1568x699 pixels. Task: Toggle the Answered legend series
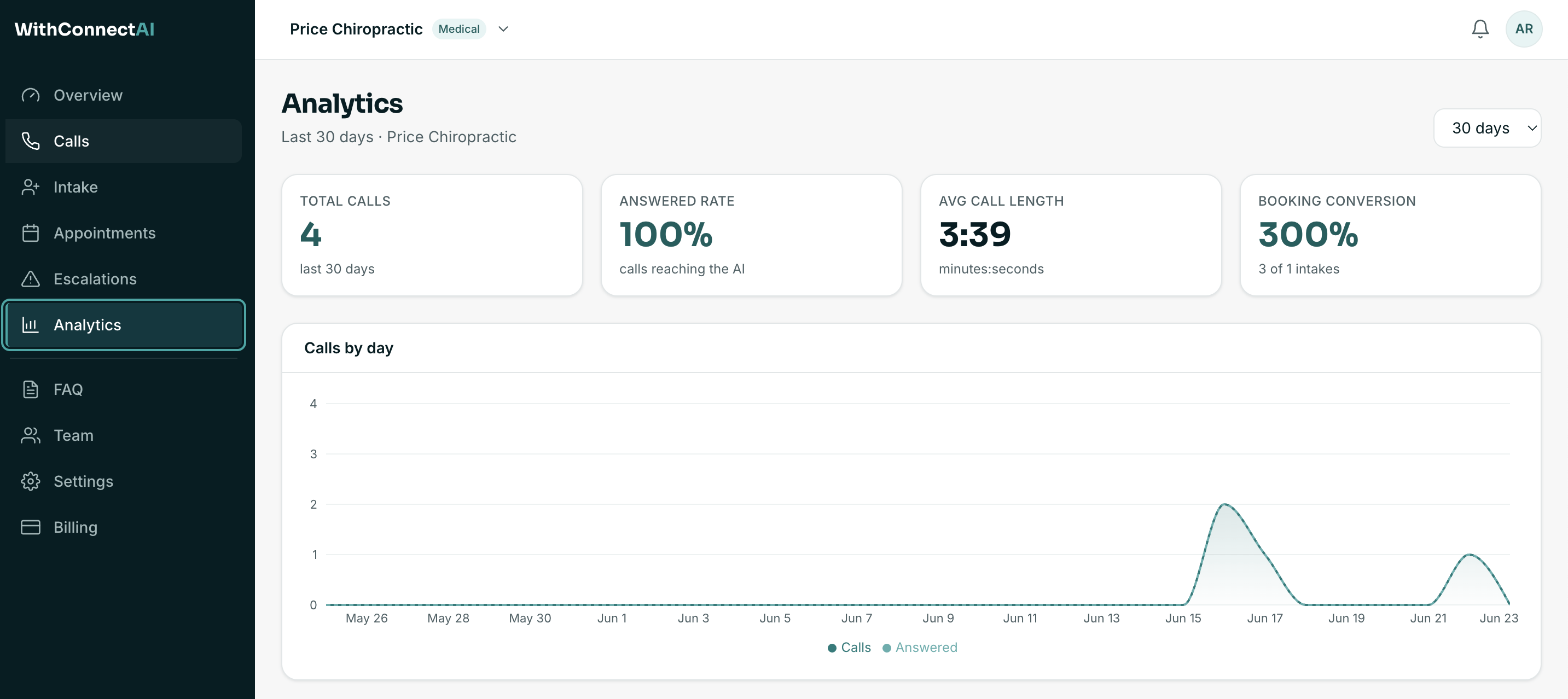click(x=919, y=648)
